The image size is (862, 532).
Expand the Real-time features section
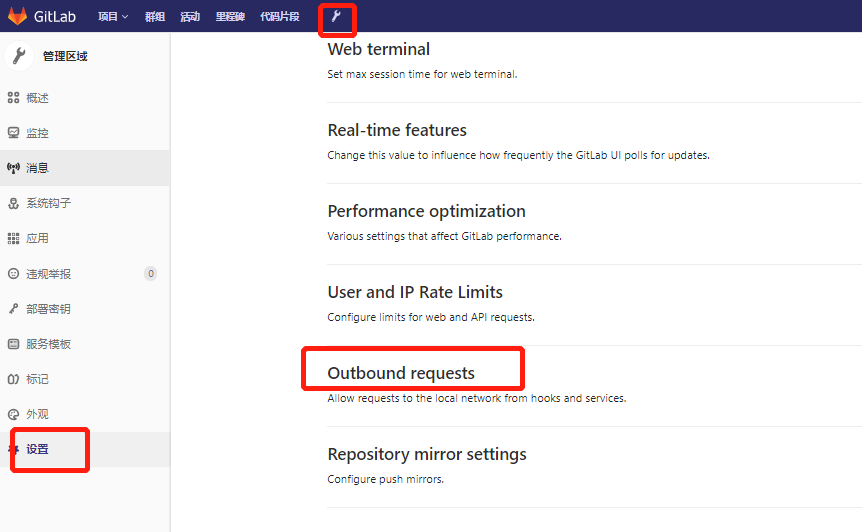click(397, 130)
